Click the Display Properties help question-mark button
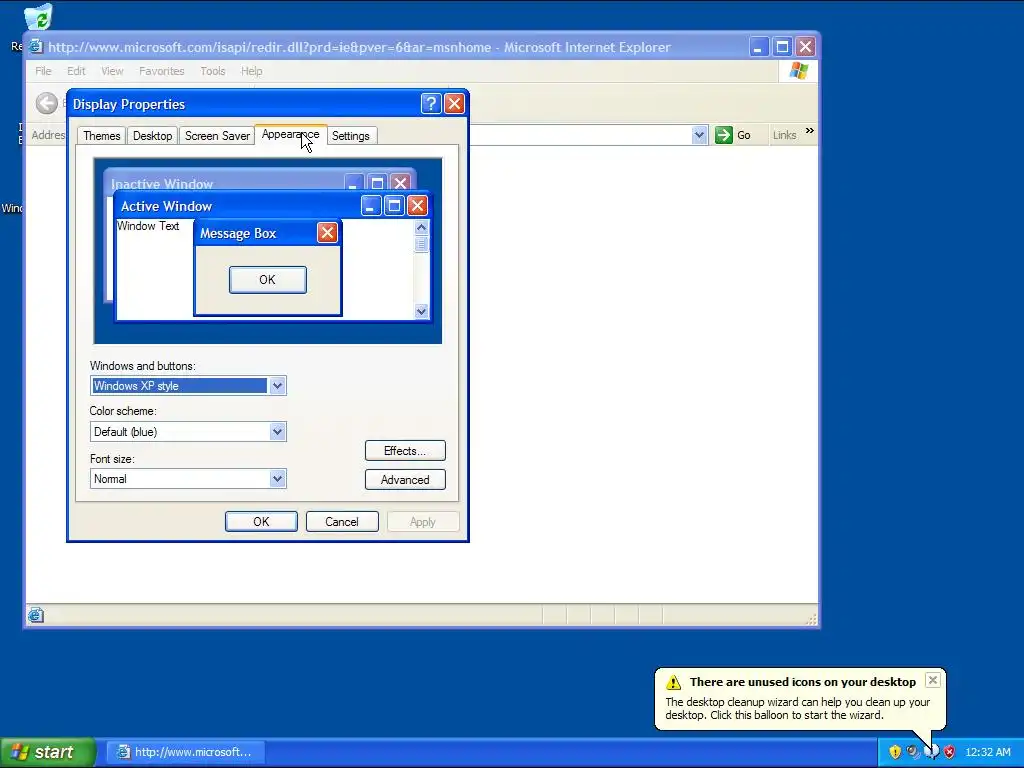1024x768 pixels. coord(431,103)
